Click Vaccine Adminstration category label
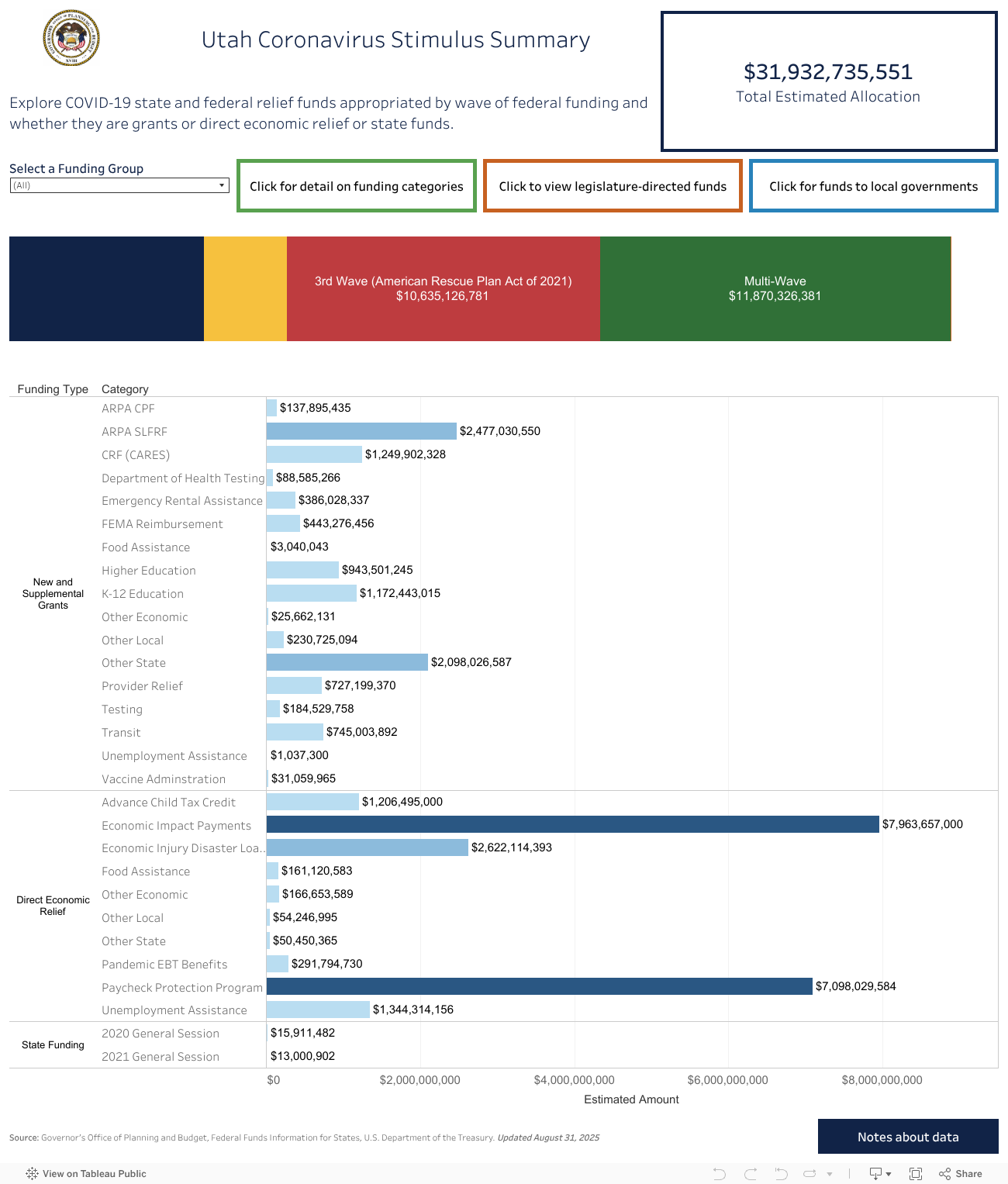Screen dimensions: 1008x1184 point(164,779)
